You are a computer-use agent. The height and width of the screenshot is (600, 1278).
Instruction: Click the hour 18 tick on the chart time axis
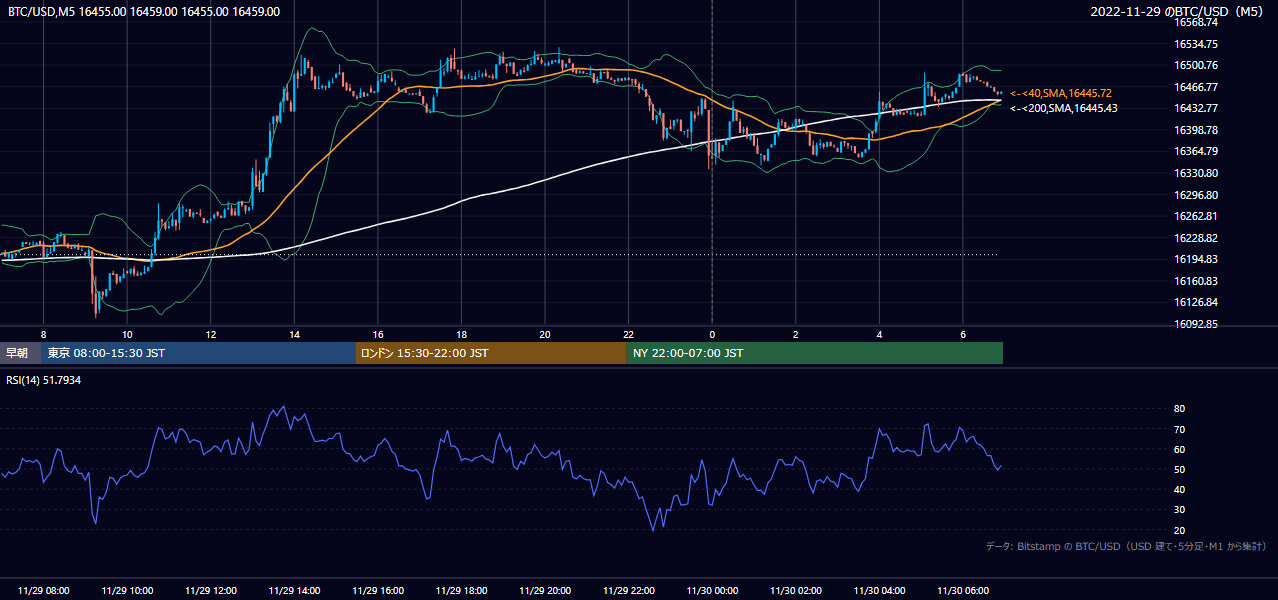tap(461, 334)
